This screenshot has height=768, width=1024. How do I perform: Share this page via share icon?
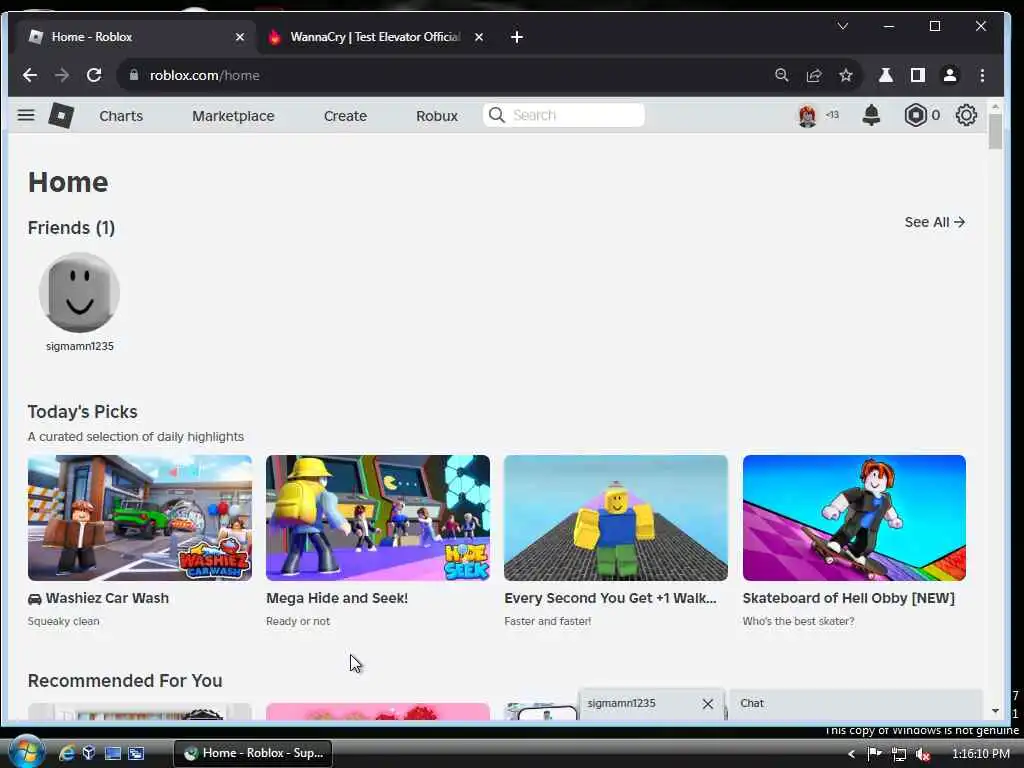pos(814,75)
